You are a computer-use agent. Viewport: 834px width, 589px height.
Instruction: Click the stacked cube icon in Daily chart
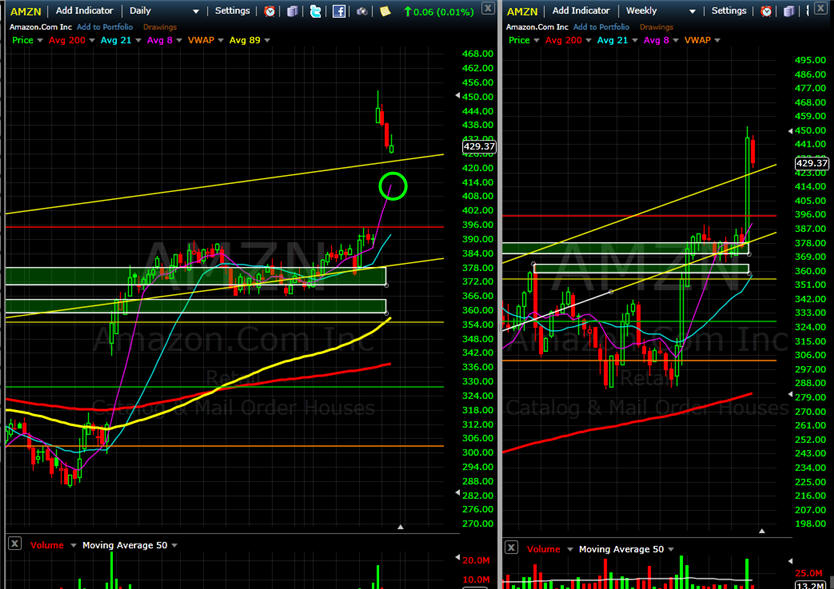[x=292, y=11]
